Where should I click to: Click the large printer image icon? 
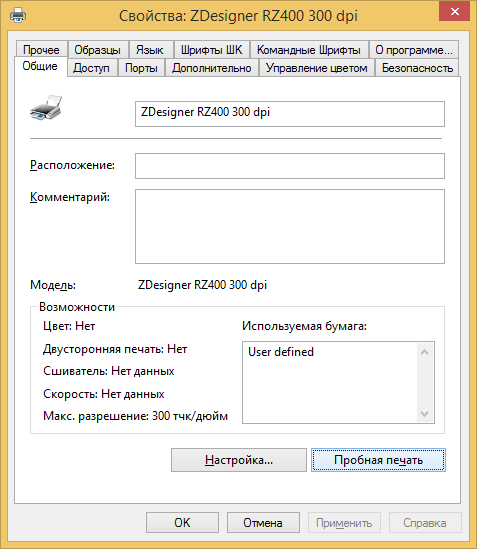click(46, 108)
